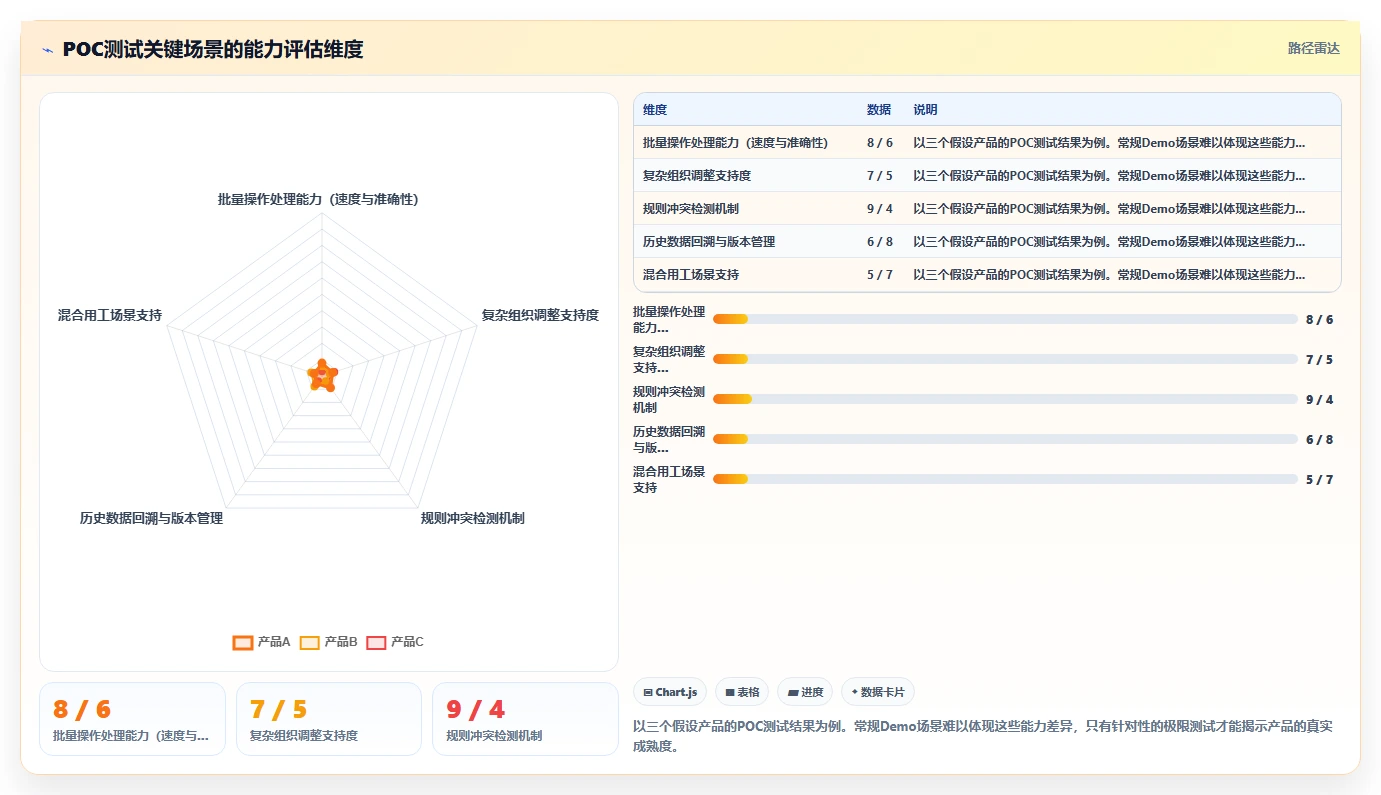Viewport: 1381px width, 795px height.
Task: Click the 5 / 7 value in table
Action: point(880,275)
